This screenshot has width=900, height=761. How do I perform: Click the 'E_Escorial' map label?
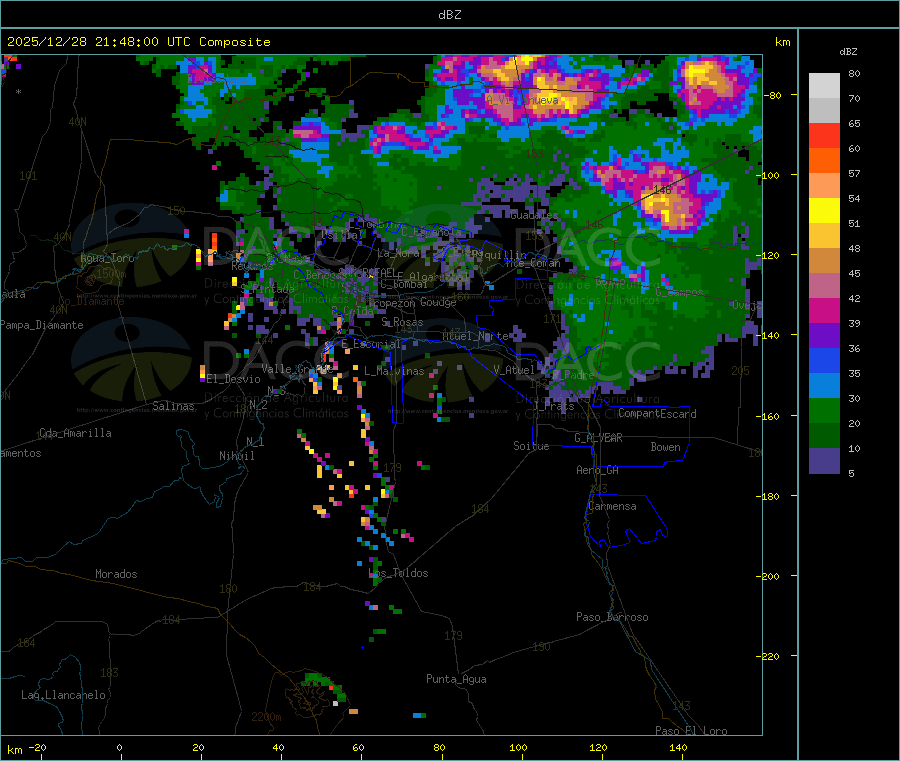point(371,344)
